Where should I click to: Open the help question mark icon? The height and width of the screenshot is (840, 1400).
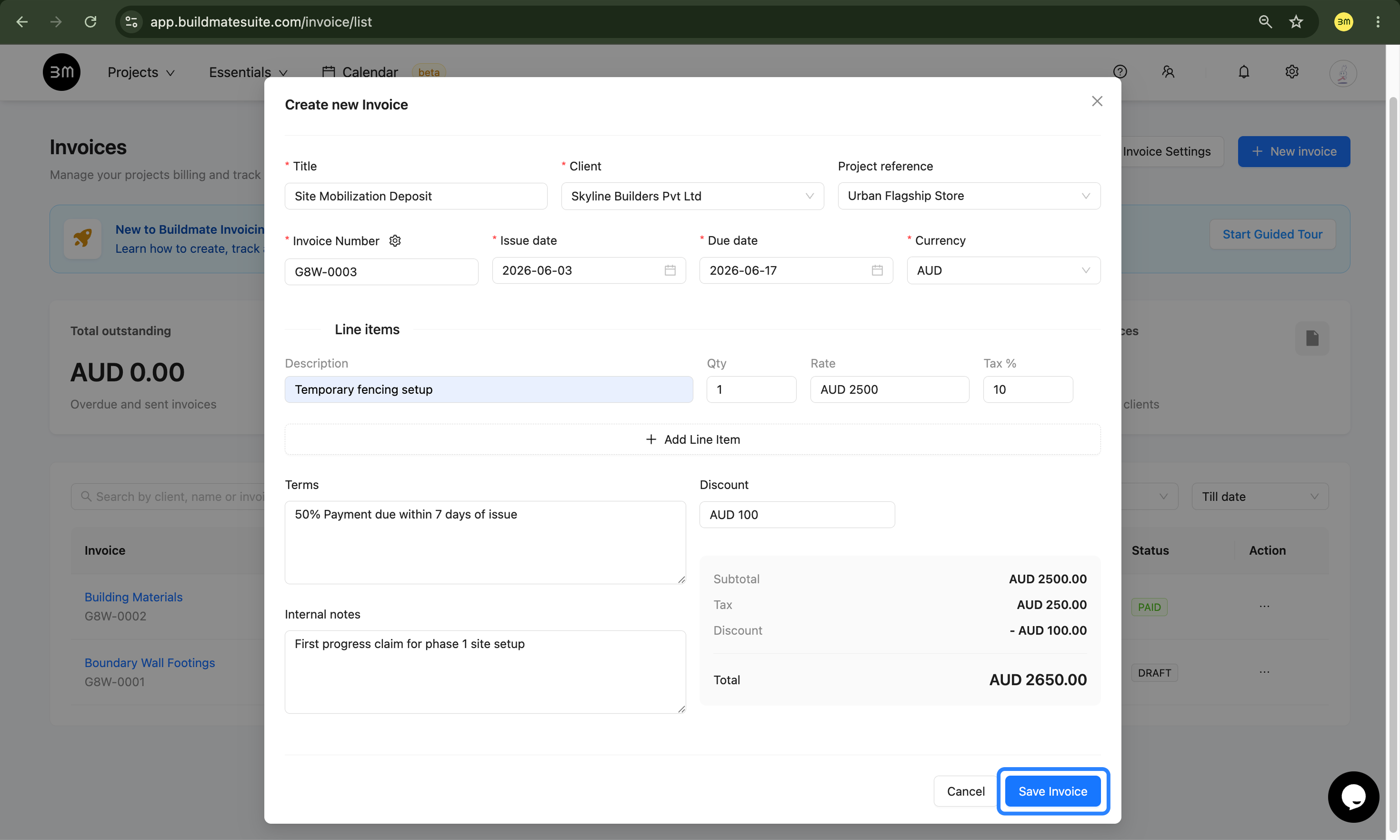(1120, 72)
